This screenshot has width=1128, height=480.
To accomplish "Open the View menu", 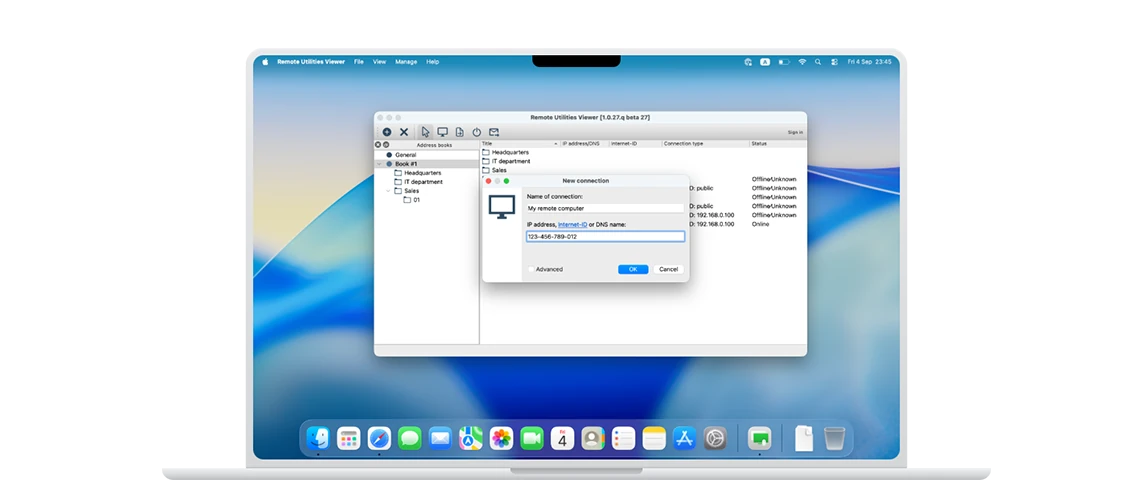I will pyautogui.click(x=379, y=62).
